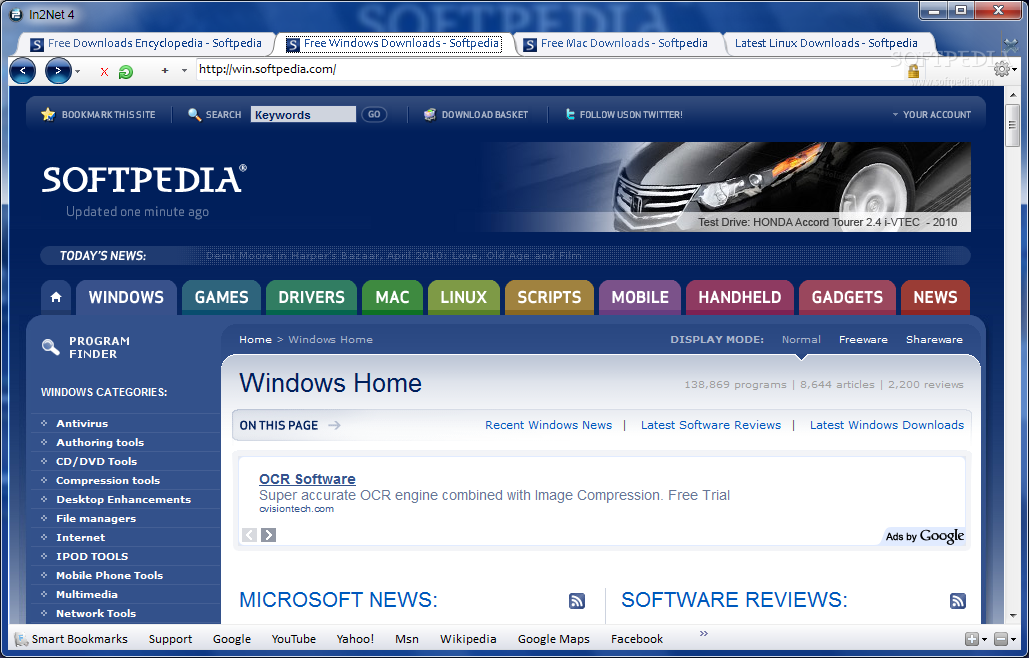Open the Handheld section tab
Image resolution: width=1029 pixels, height=658 pixels.
click(x=740, y=297)
